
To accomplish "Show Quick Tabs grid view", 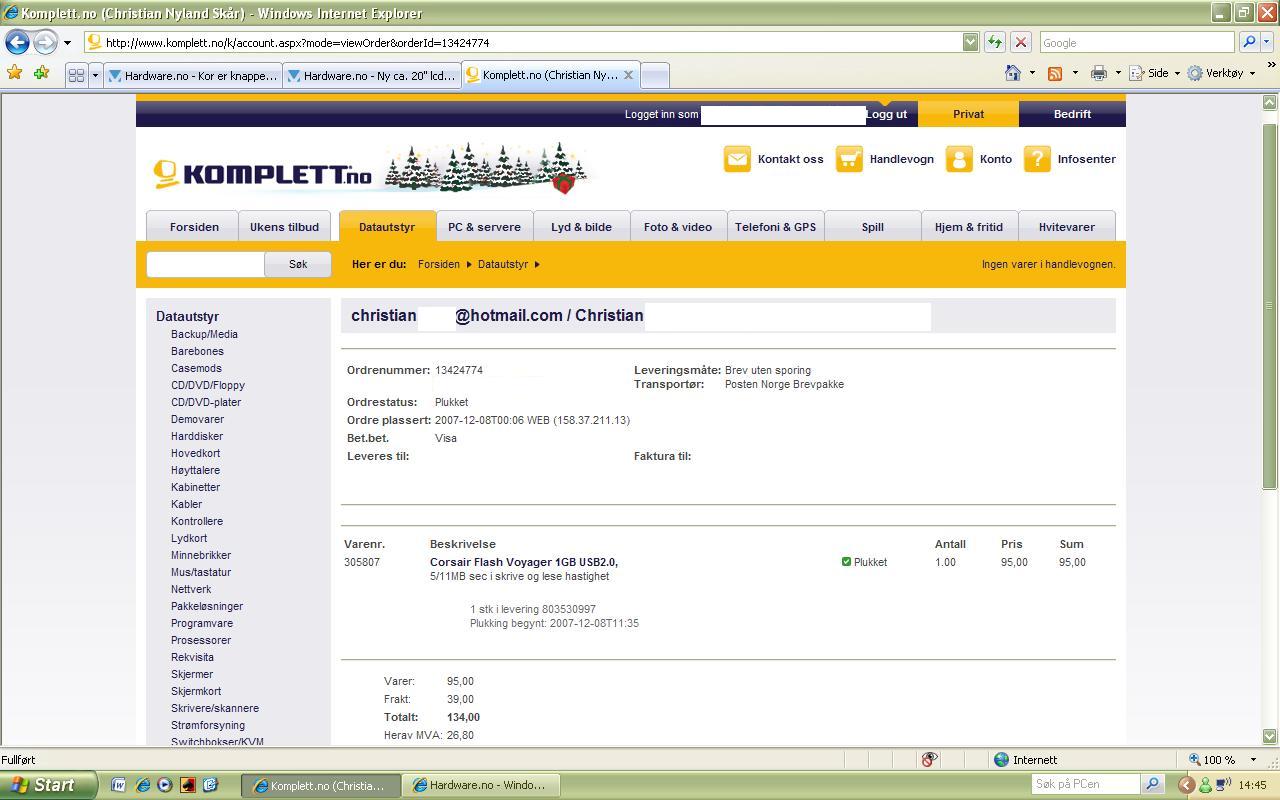I will tap(76, 75).
